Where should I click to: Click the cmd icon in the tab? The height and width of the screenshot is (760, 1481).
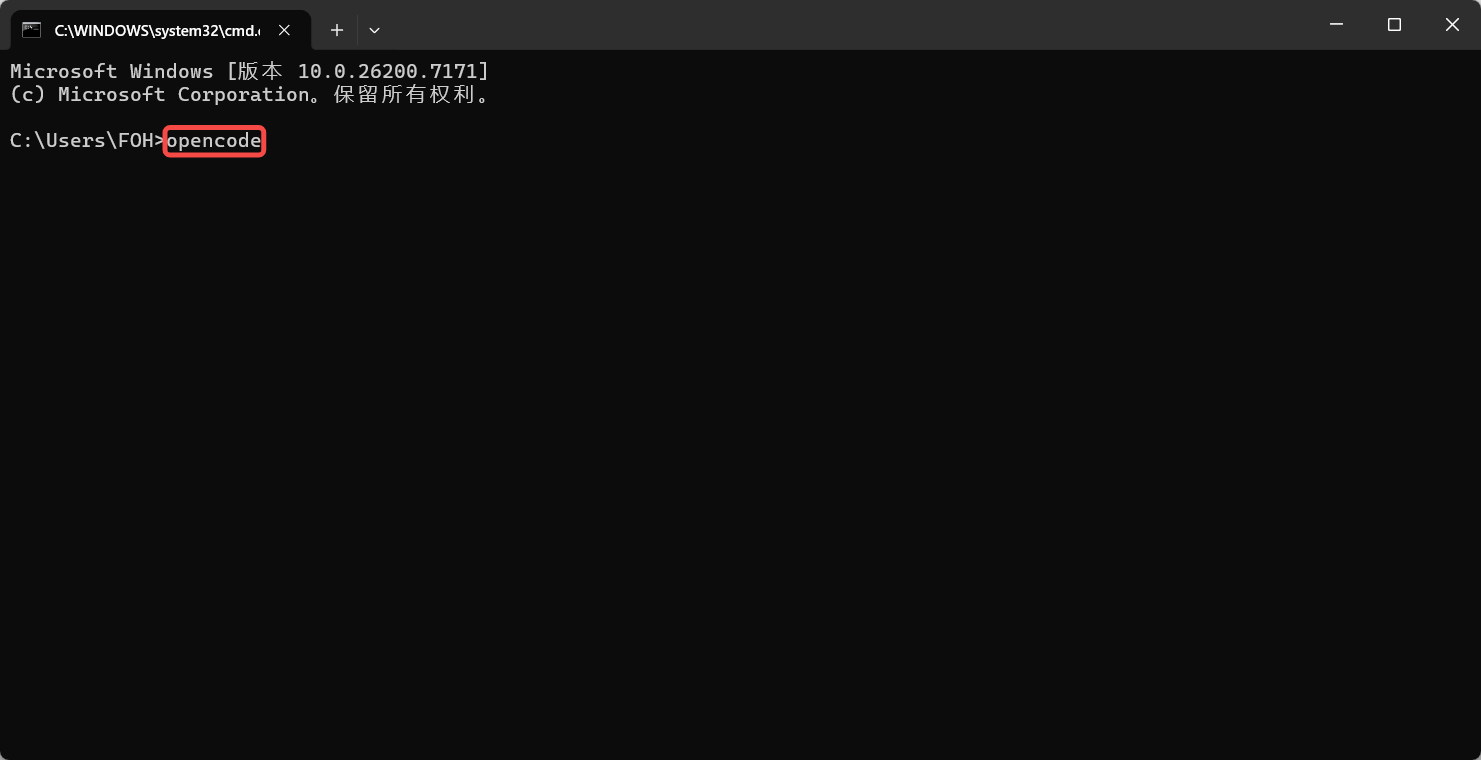pos(32,30)
